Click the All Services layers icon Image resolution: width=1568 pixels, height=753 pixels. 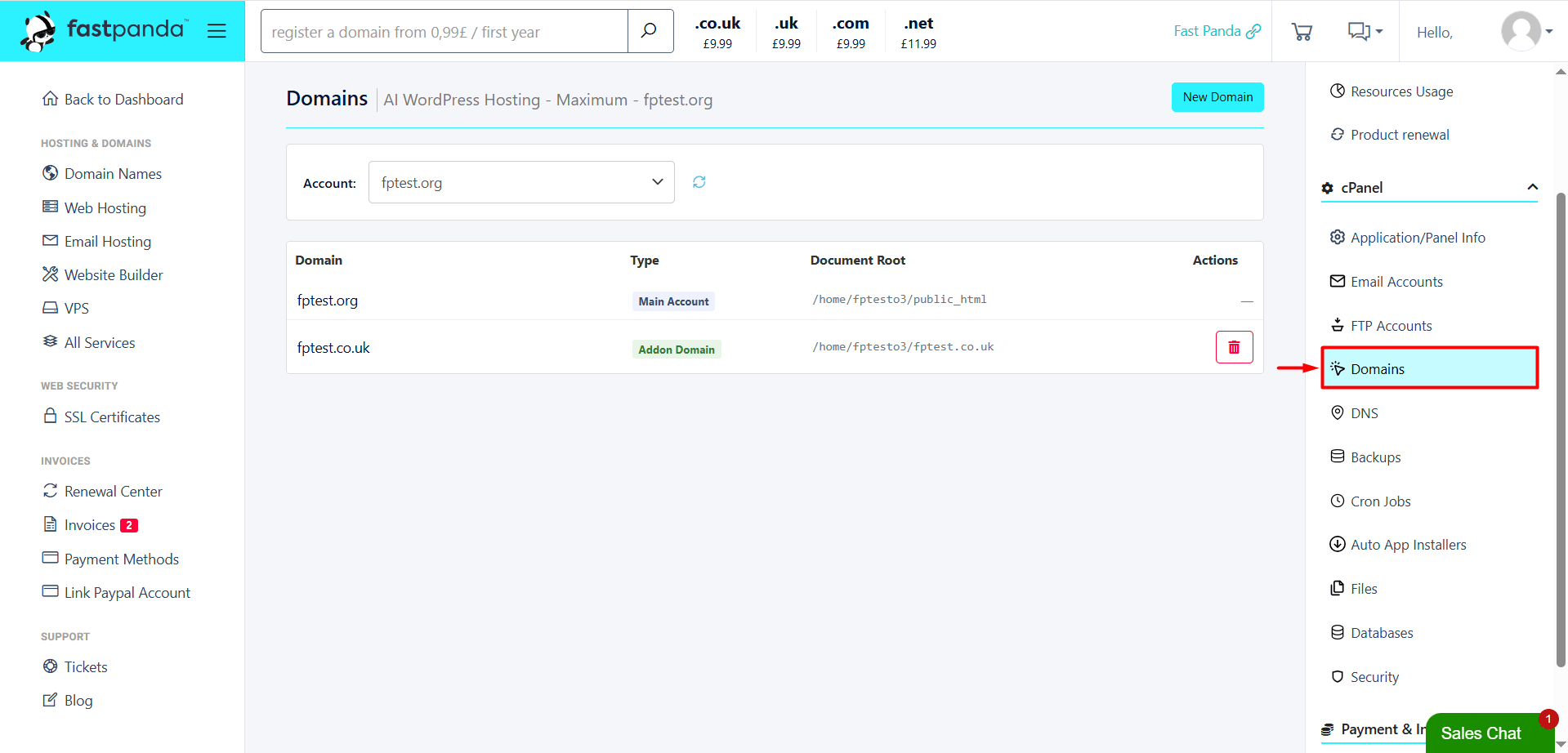pyautogui.click(x=50, y=341)
